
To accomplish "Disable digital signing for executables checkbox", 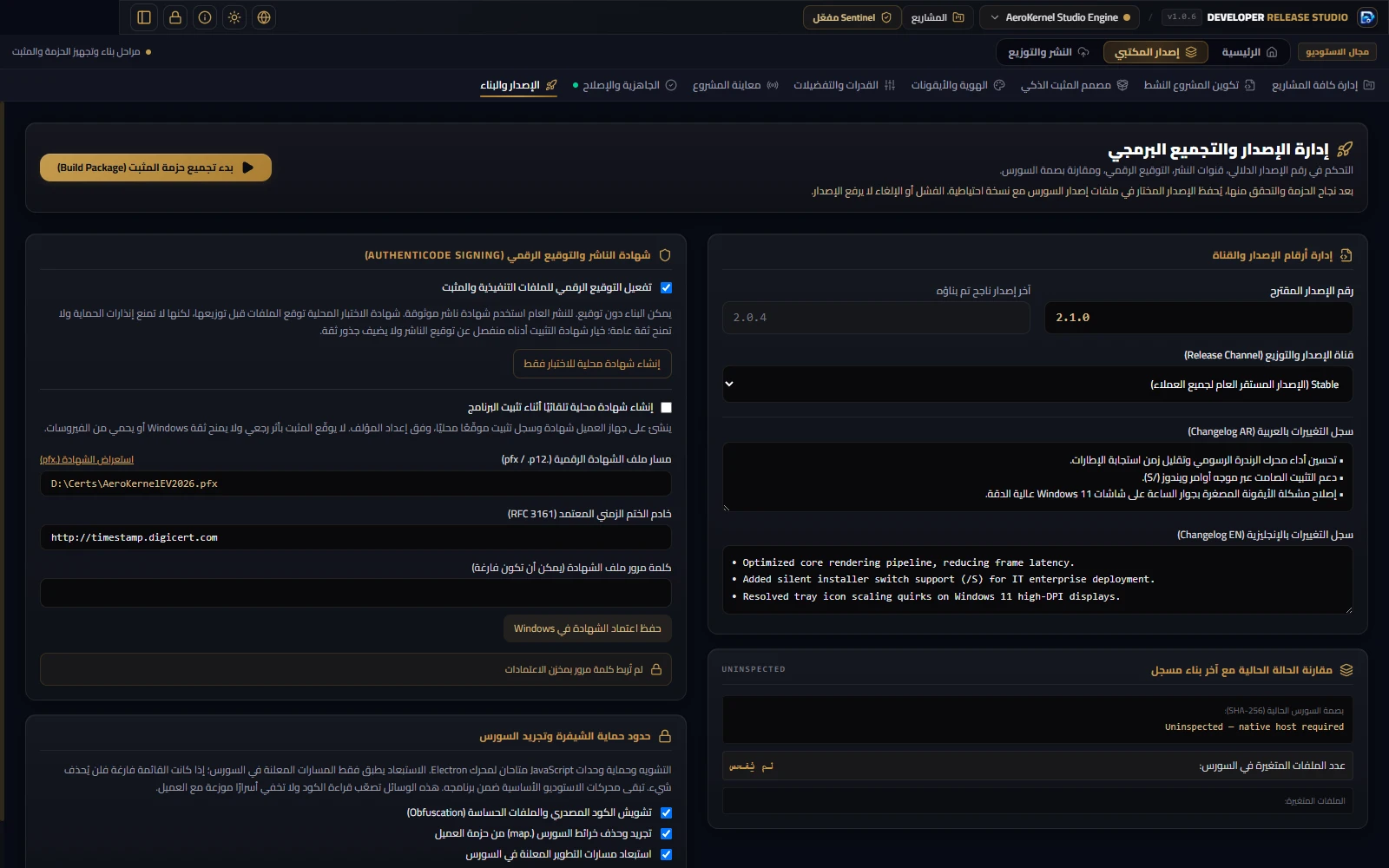I will tap(666, 287).
